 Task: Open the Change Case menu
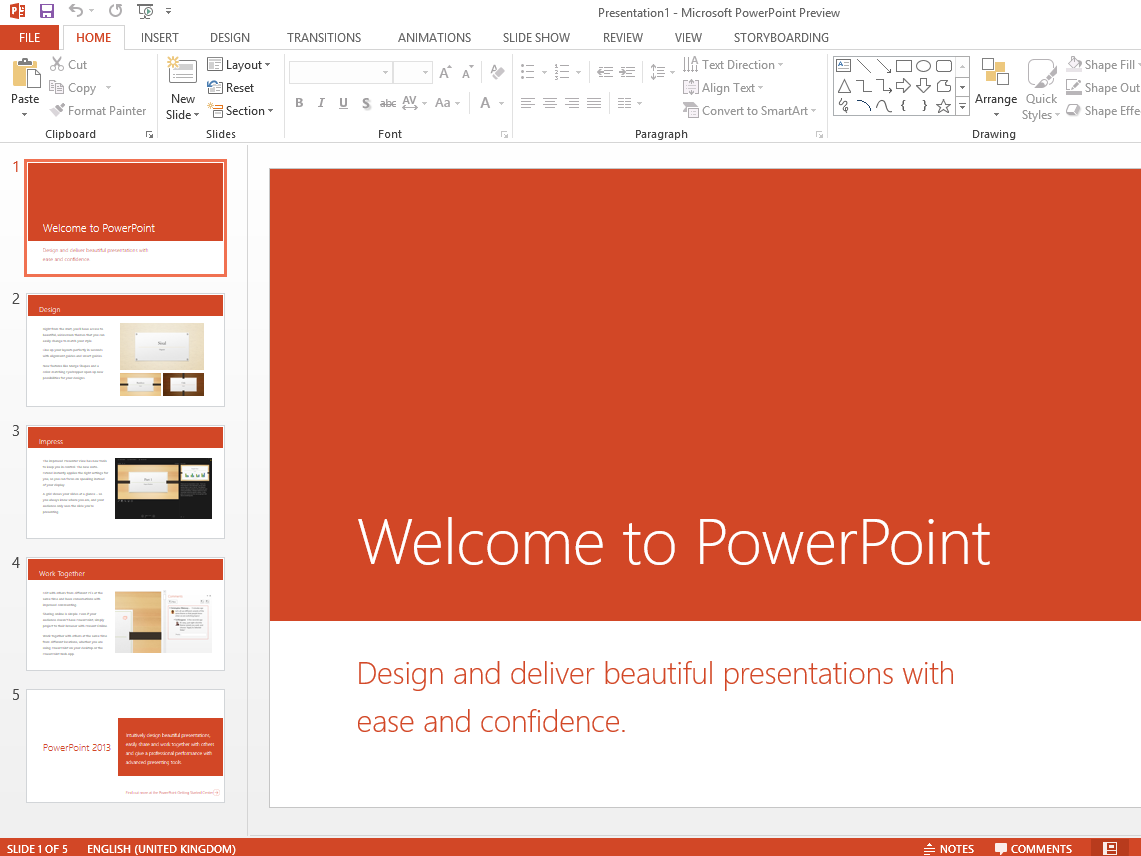click(448, 103)
